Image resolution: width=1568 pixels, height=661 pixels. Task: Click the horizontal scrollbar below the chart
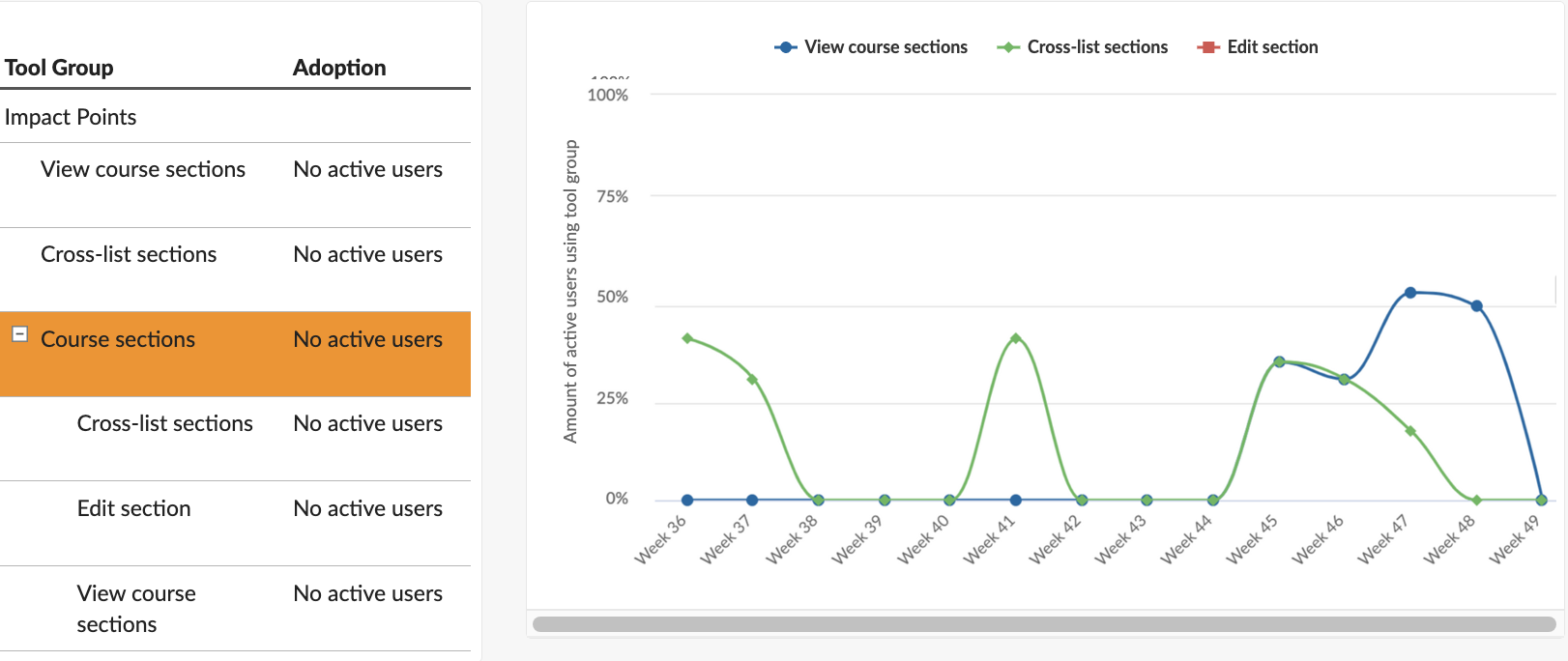pos(1044,624)
